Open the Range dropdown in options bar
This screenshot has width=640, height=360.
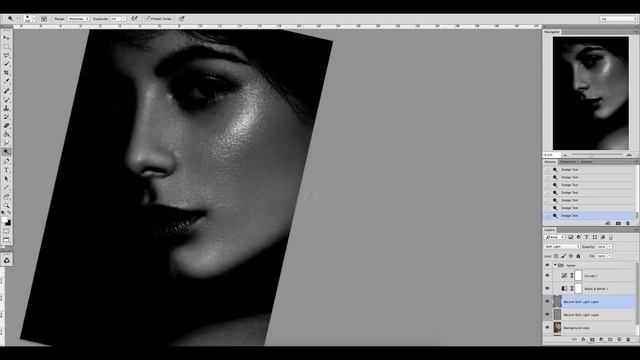point(78,19)
